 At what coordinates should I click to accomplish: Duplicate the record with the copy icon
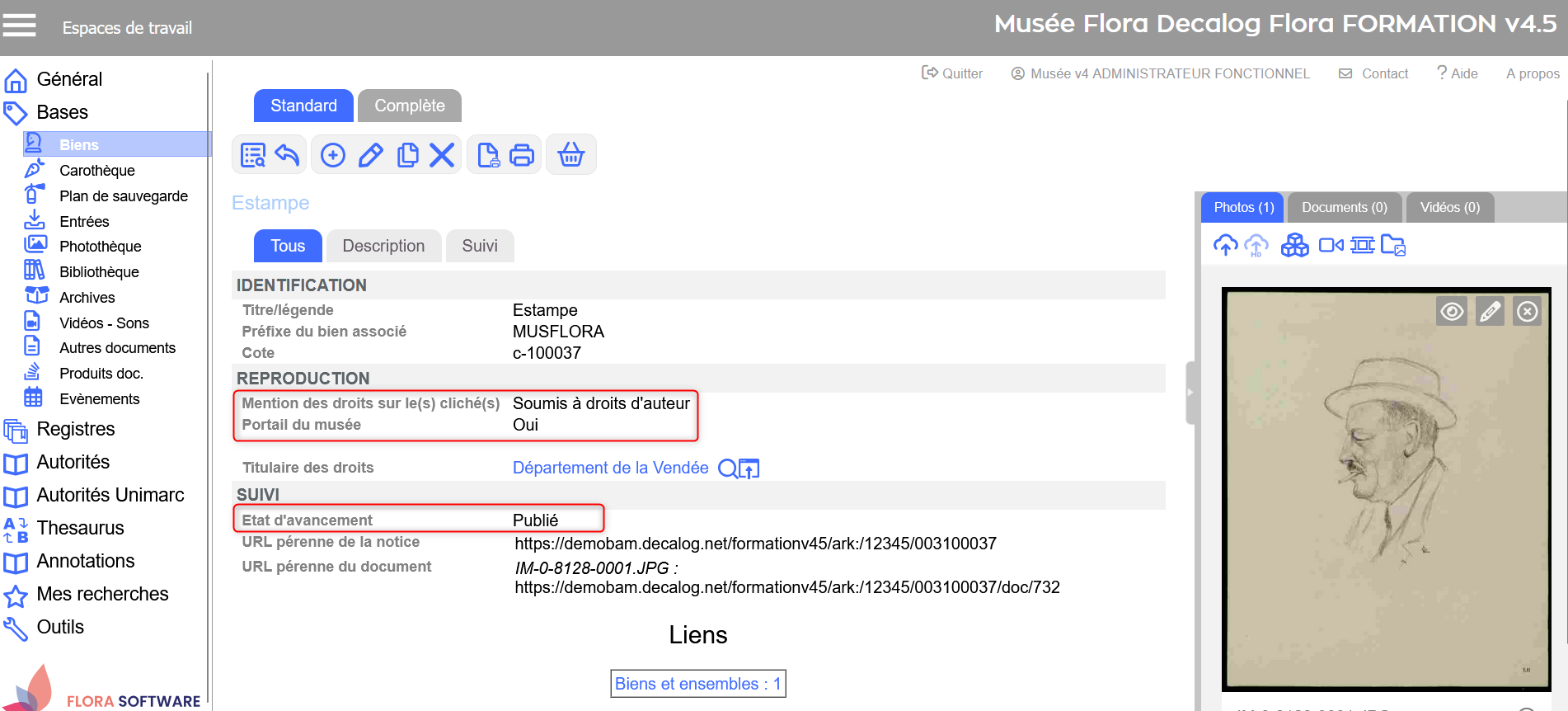pos(407,155)
